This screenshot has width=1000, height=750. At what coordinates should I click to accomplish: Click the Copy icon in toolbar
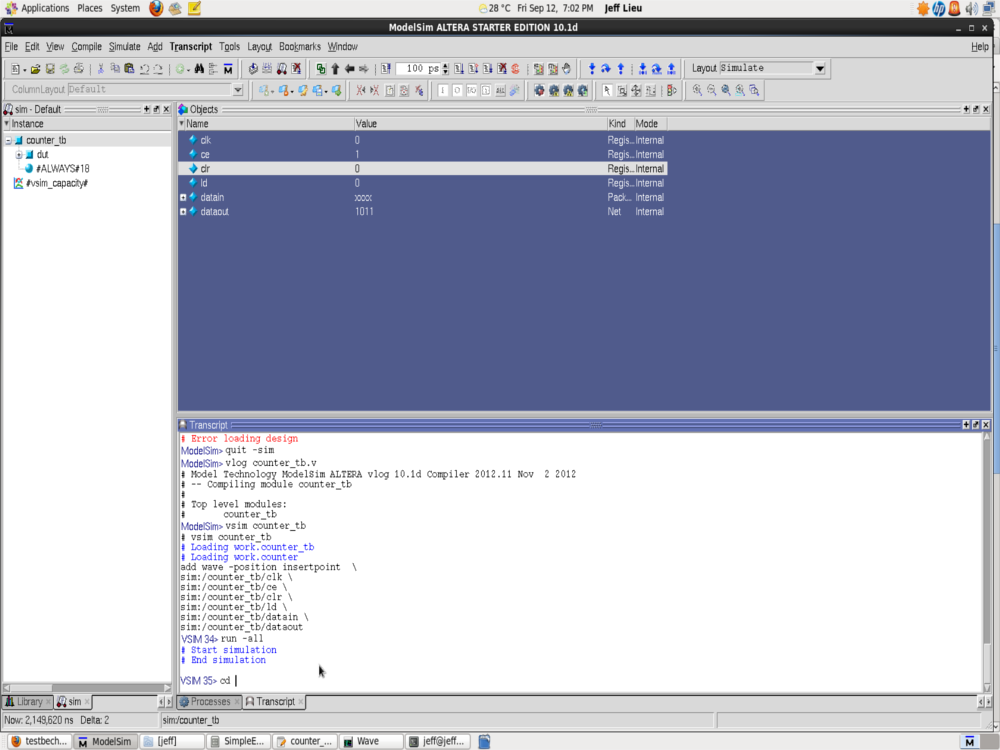click(115, 69)
